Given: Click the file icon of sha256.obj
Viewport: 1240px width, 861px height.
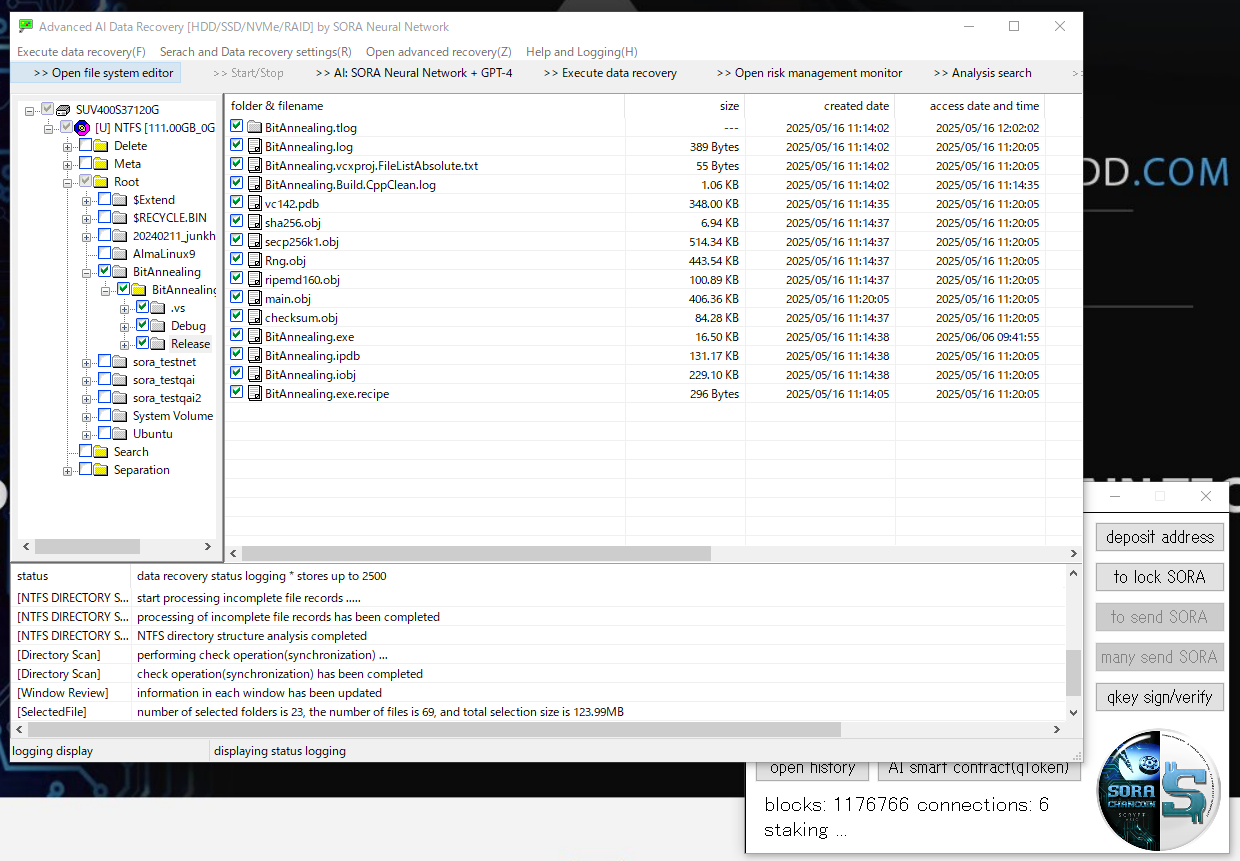Looking at the screenshot, I should (x=254, y=222).
